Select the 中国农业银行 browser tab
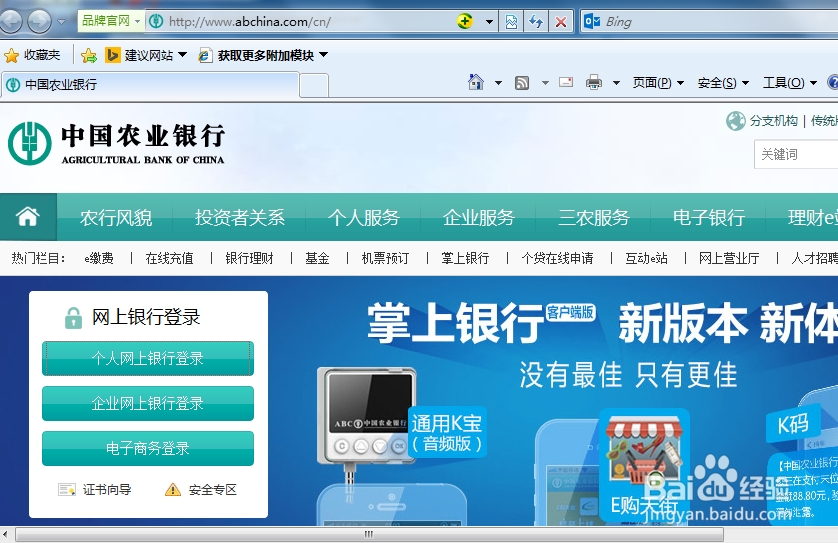The height and width of the screenshot is (543, 838). coord(150,84)
